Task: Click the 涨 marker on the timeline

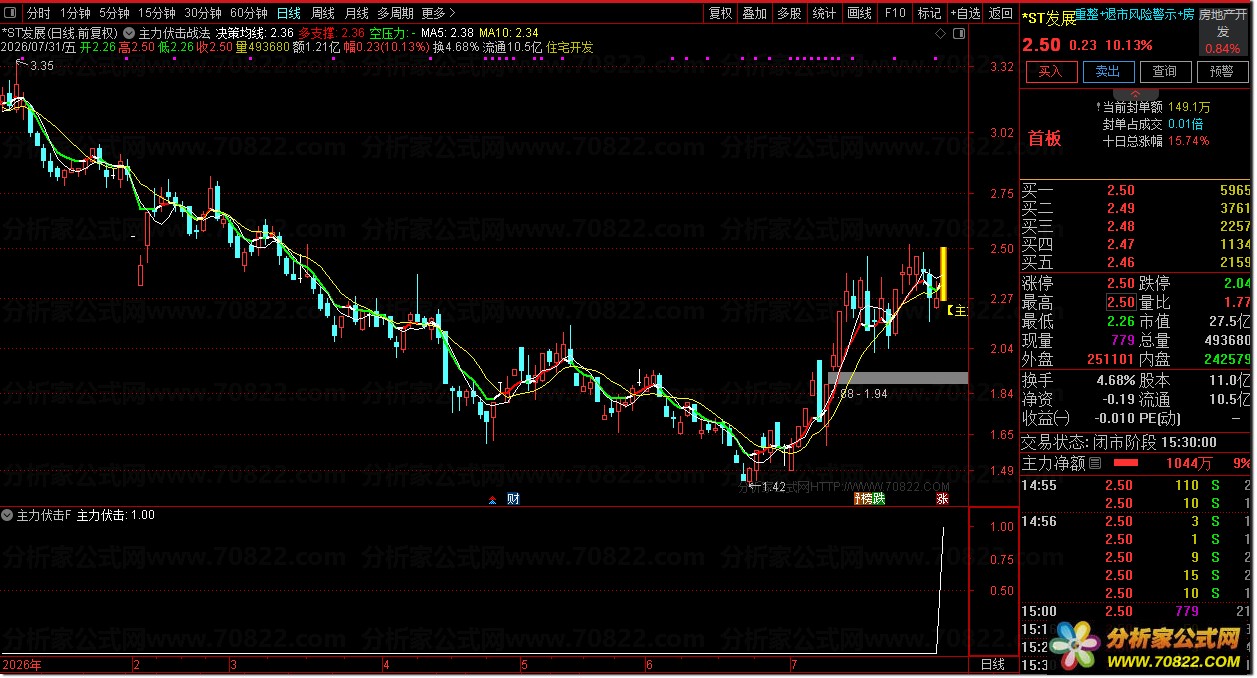Action: pos(942,498)
